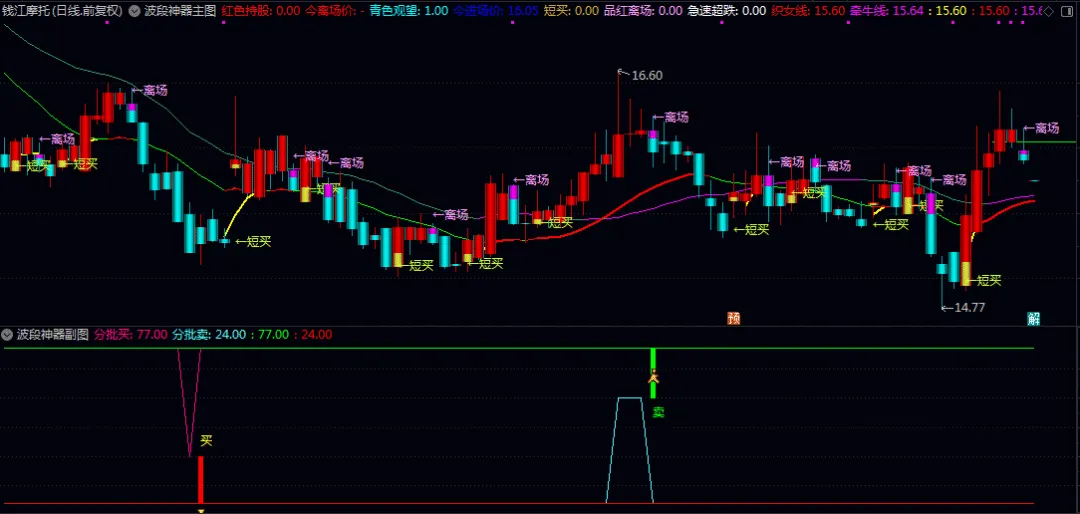1080x514 pixels.
Task: Click the 离场 label nearest the 16.60 peak
Action: pyautogui.click(x=676, y=118)
